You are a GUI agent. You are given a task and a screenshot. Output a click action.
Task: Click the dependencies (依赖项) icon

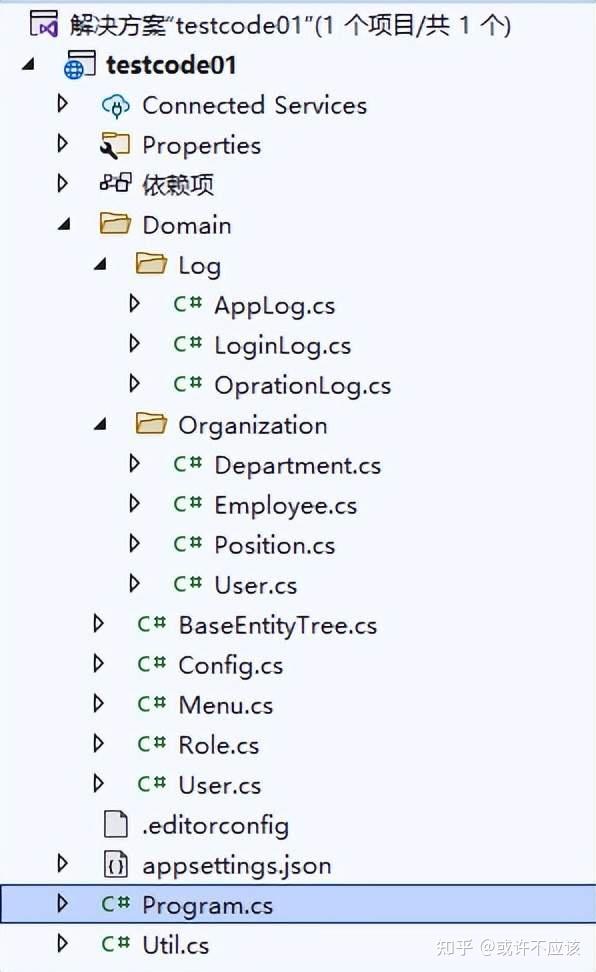pyautogui.click(x=115, y=183)
